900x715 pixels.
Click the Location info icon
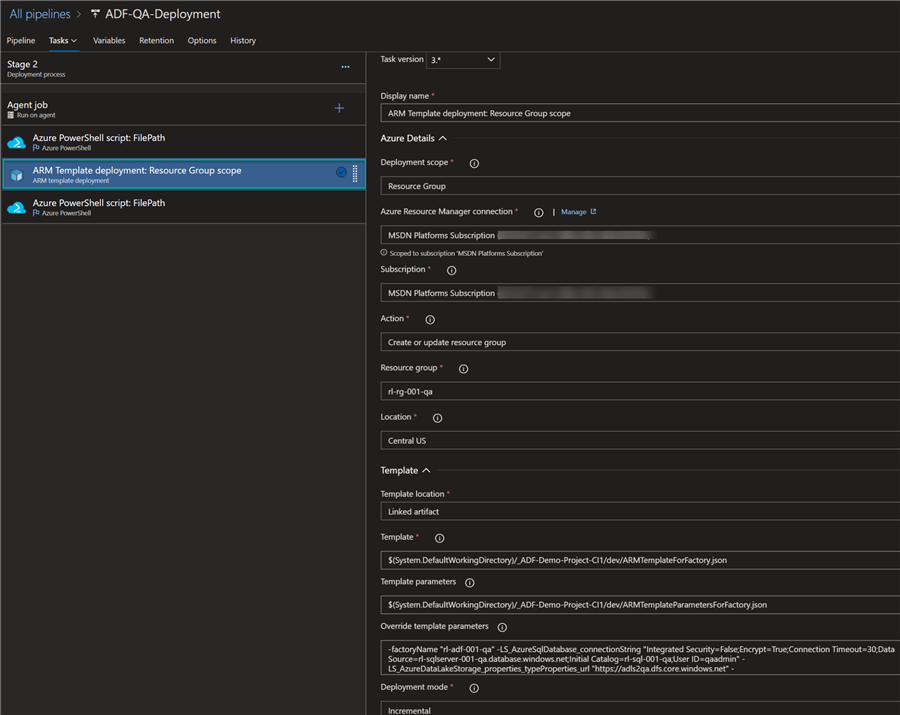tap(437, 418)
